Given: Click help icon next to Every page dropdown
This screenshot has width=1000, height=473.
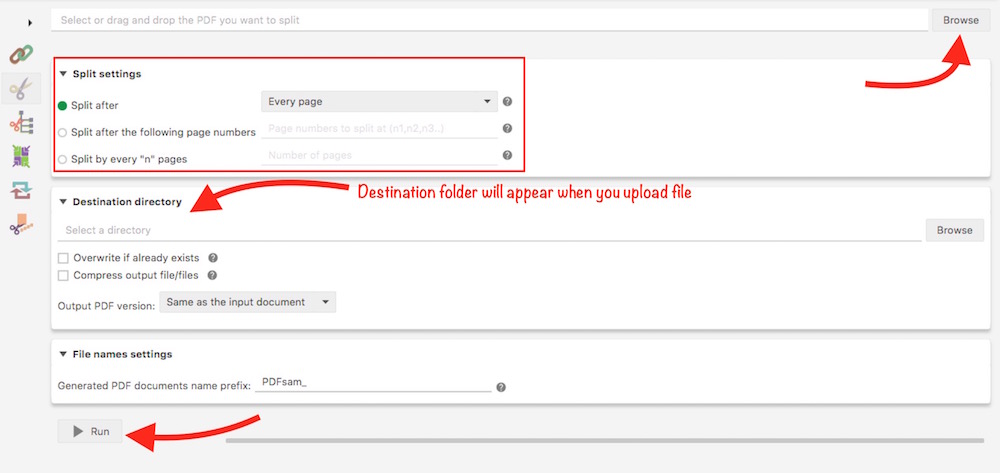Looking at the screenshot, I should pyautogui.click(x=507, y=101).
